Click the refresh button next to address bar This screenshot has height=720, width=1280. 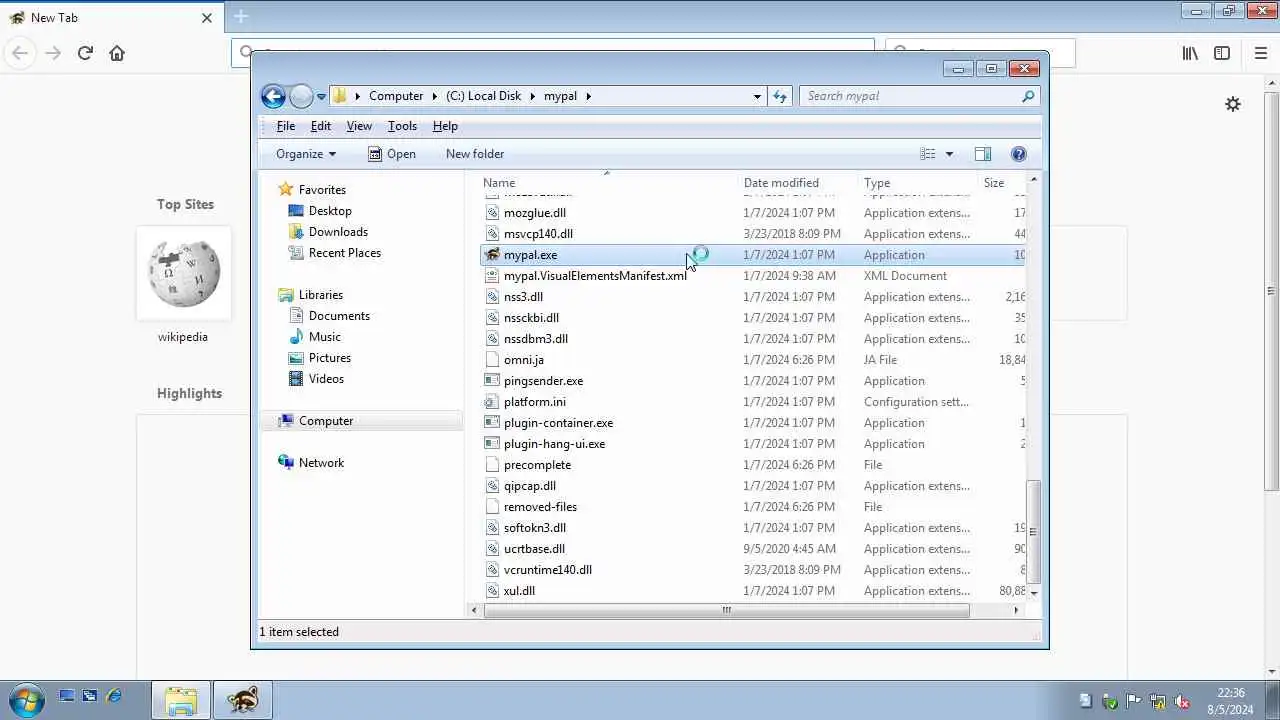pos(780,96)
